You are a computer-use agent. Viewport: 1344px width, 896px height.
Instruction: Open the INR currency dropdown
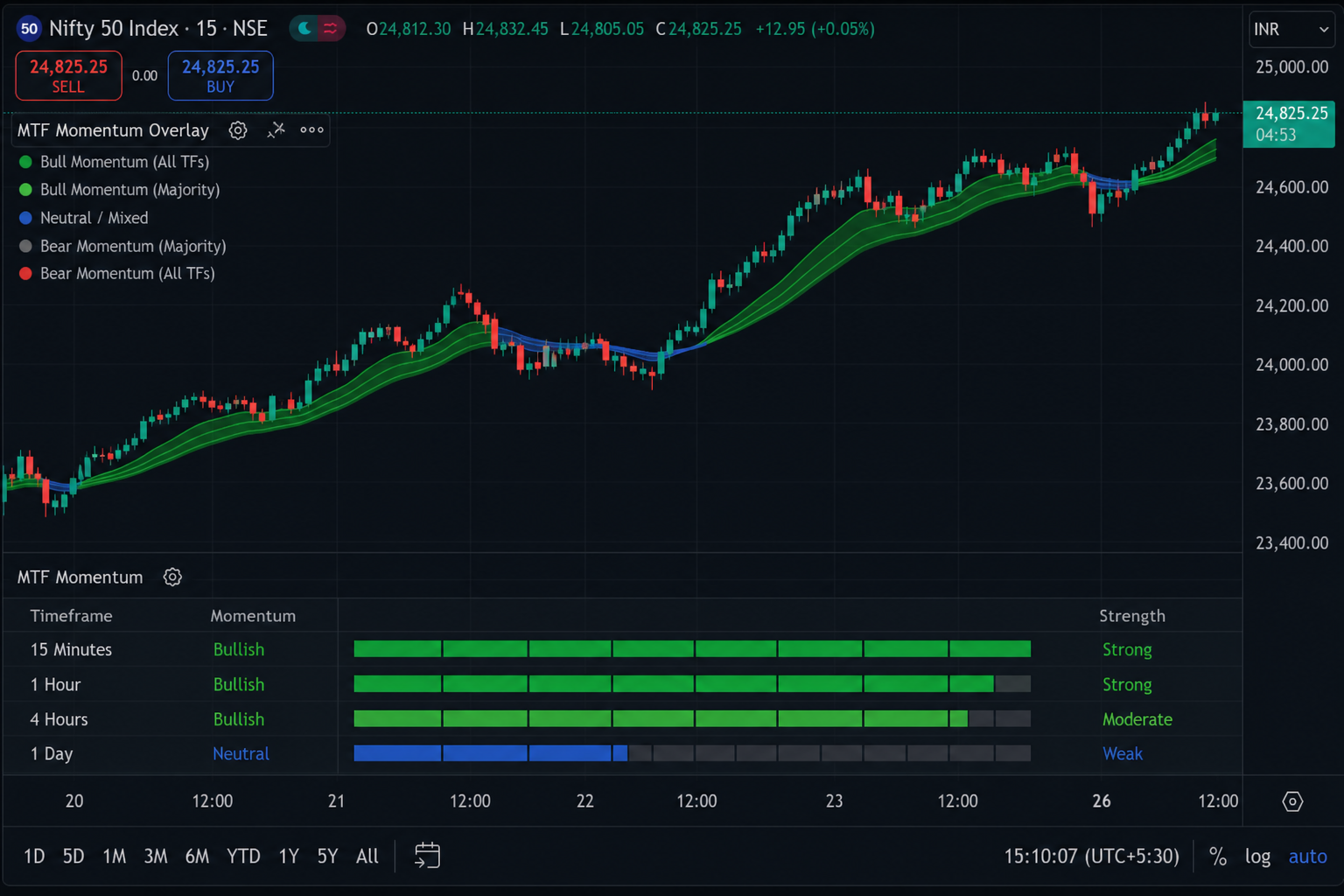pos(1291,30)
